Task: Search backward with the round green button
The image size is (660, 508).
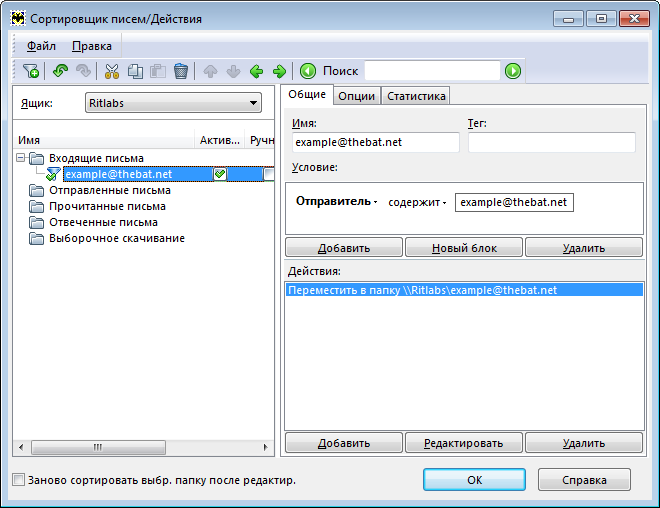Action: 308,71
